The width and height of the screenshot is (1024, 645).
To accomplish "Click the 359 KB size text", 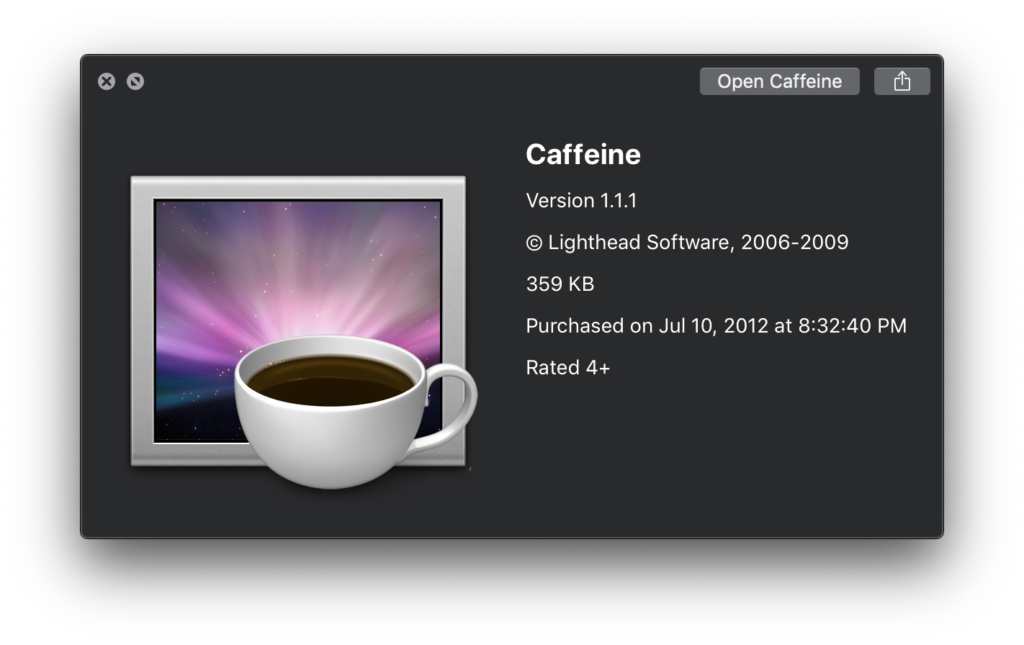I will (x=560, y=284).
